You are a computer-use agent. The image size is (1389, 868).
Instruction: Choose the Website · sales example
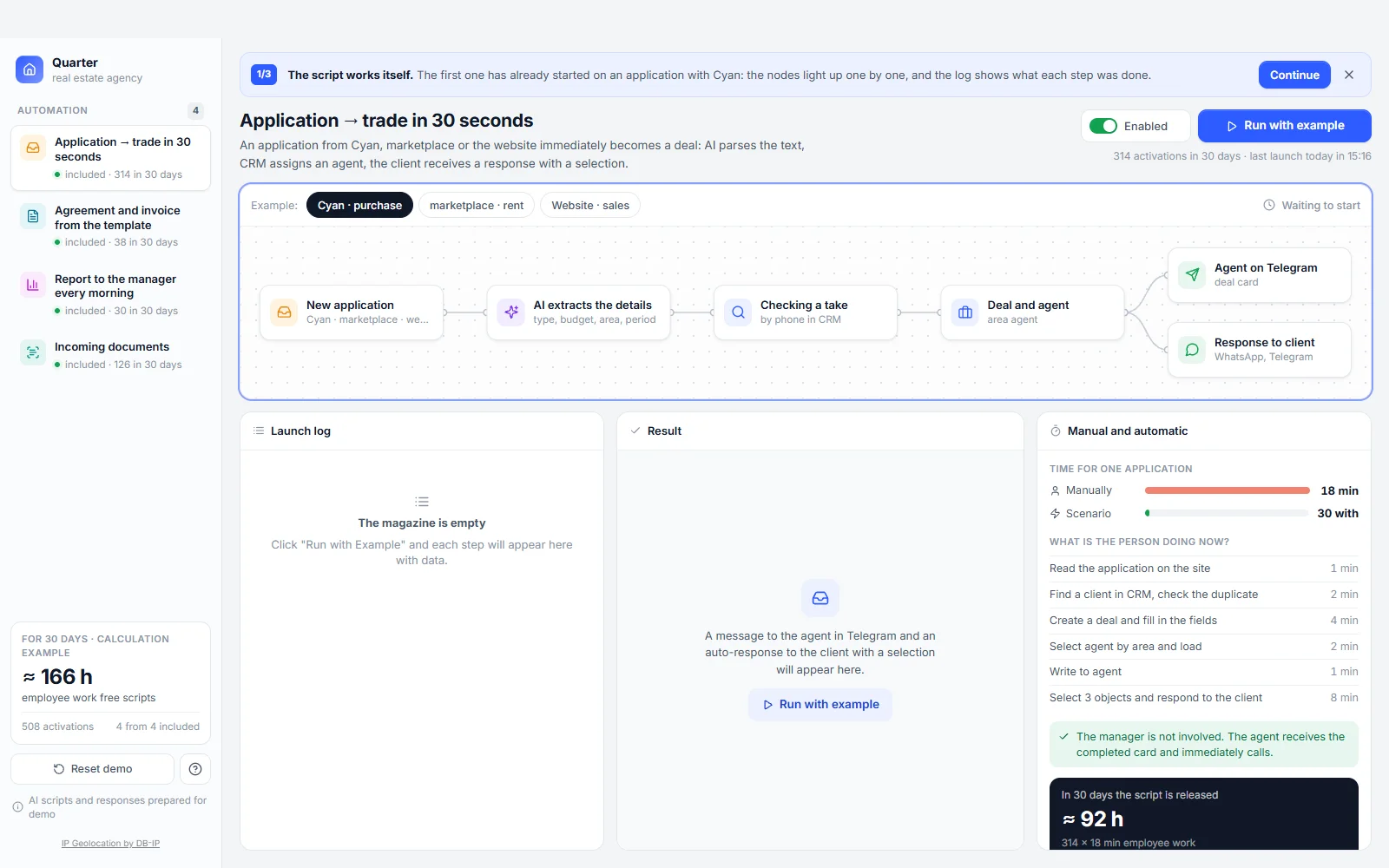coord(590,206)
